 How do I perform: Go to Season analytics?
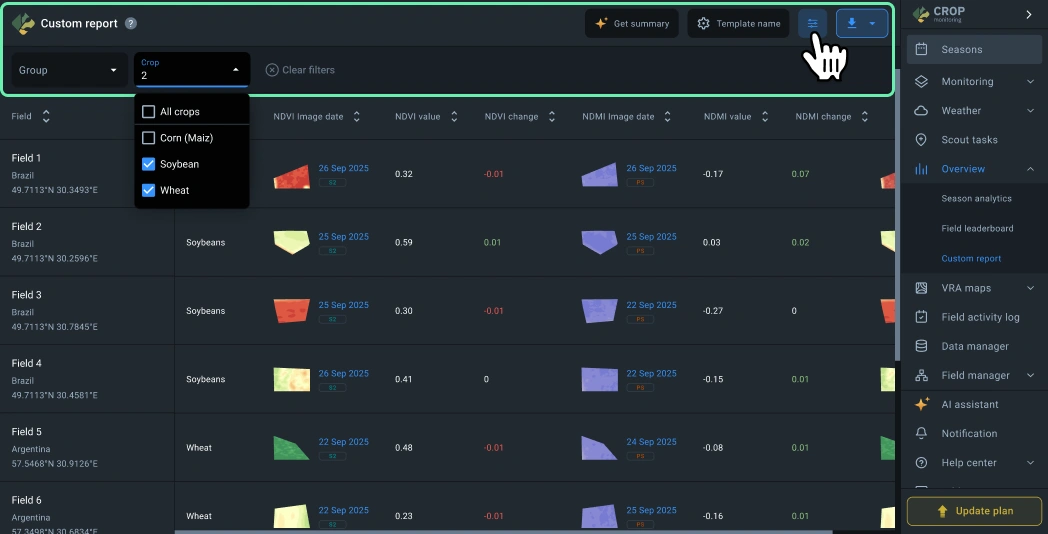(x=976, y=199)
